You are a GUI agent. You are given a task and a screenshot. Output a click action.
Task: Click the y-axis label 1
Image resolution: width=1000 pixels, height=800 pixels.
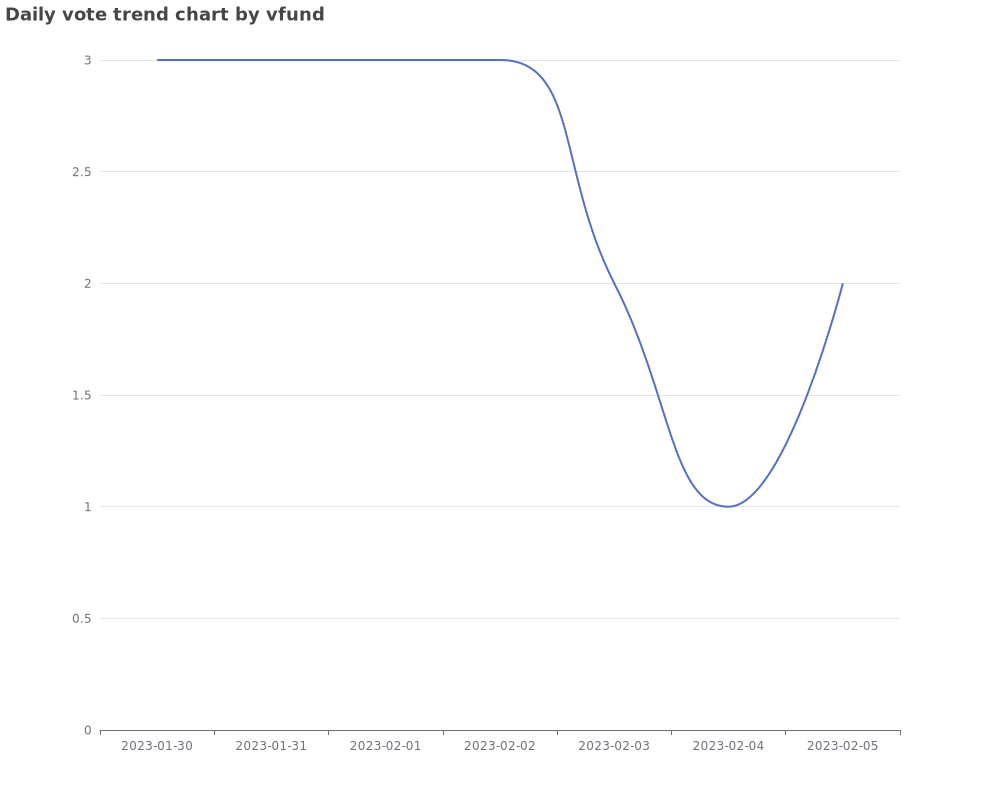coord(87,507)
